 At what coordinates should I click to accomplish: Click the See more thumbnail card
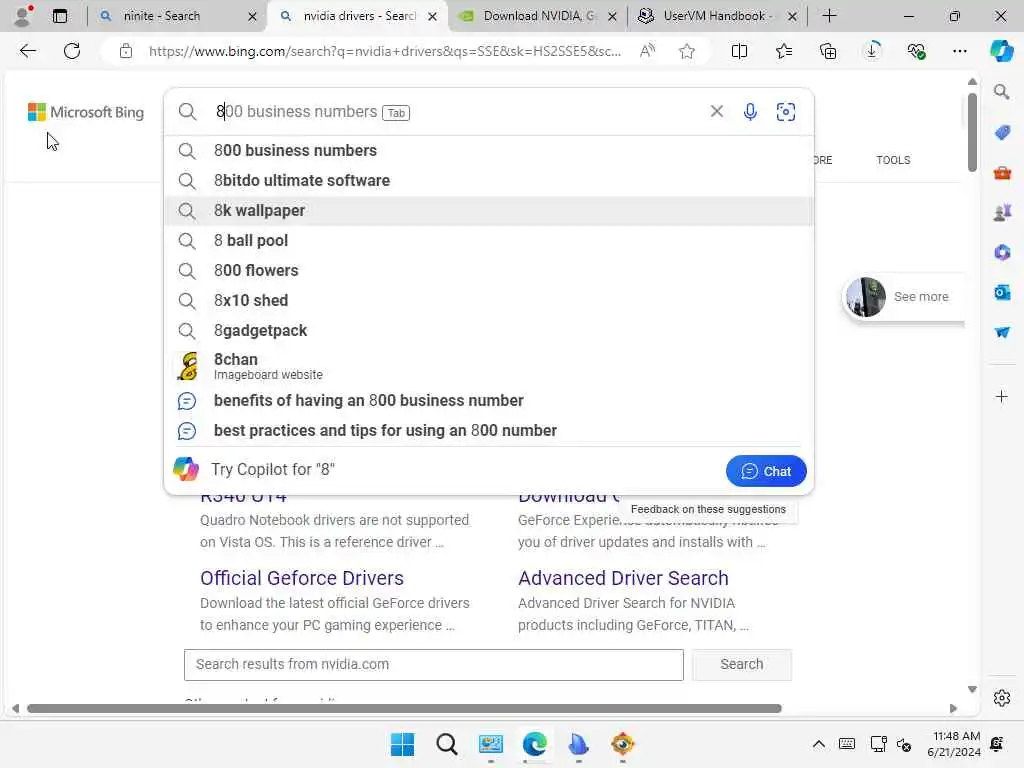903,297
